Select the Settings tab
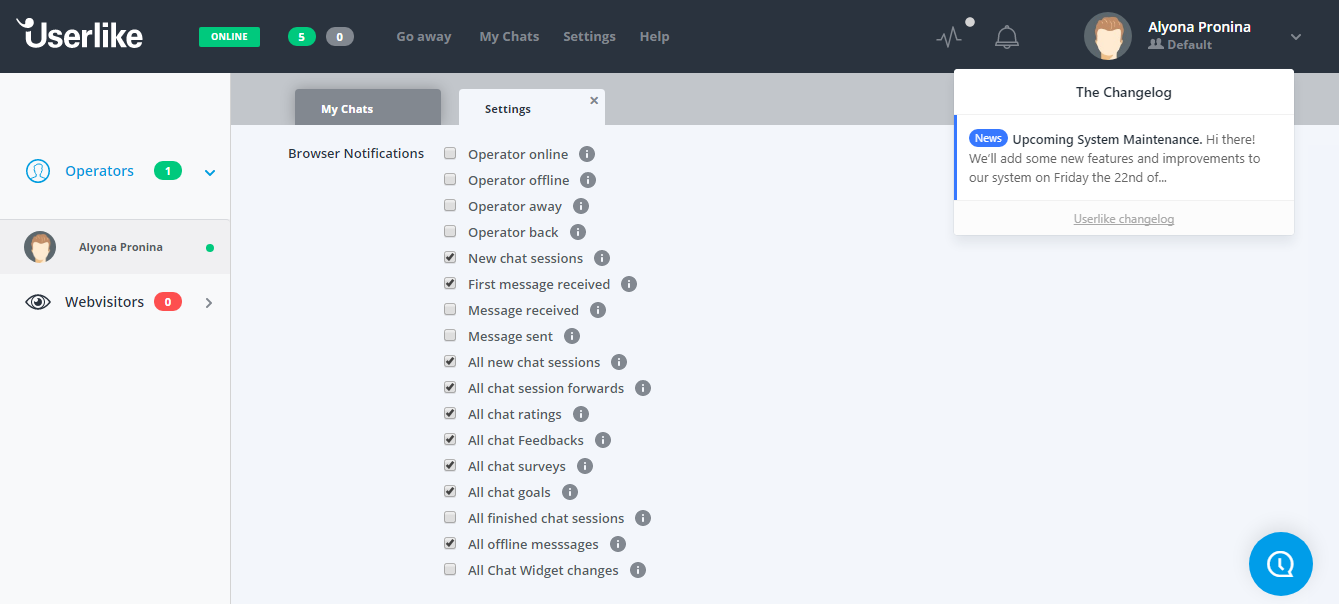The image size is (1339, 604). click(x=532, y=108)
